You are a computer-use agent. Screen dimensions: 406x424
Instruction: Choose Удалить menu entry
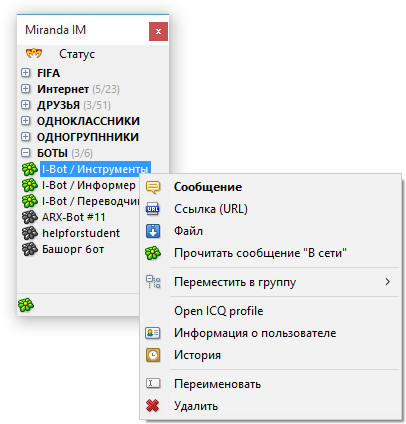click(271, 406)
